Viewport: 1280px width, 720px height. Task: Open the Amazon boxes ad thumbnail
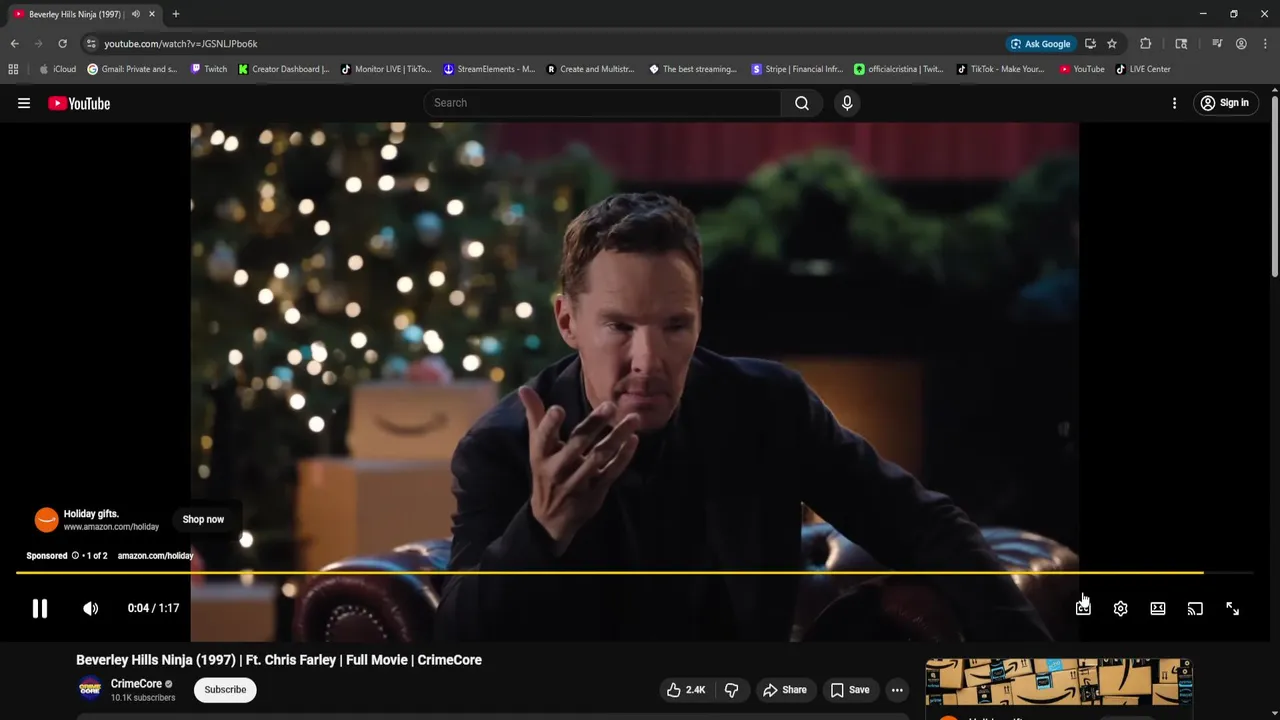[1059, 682]
